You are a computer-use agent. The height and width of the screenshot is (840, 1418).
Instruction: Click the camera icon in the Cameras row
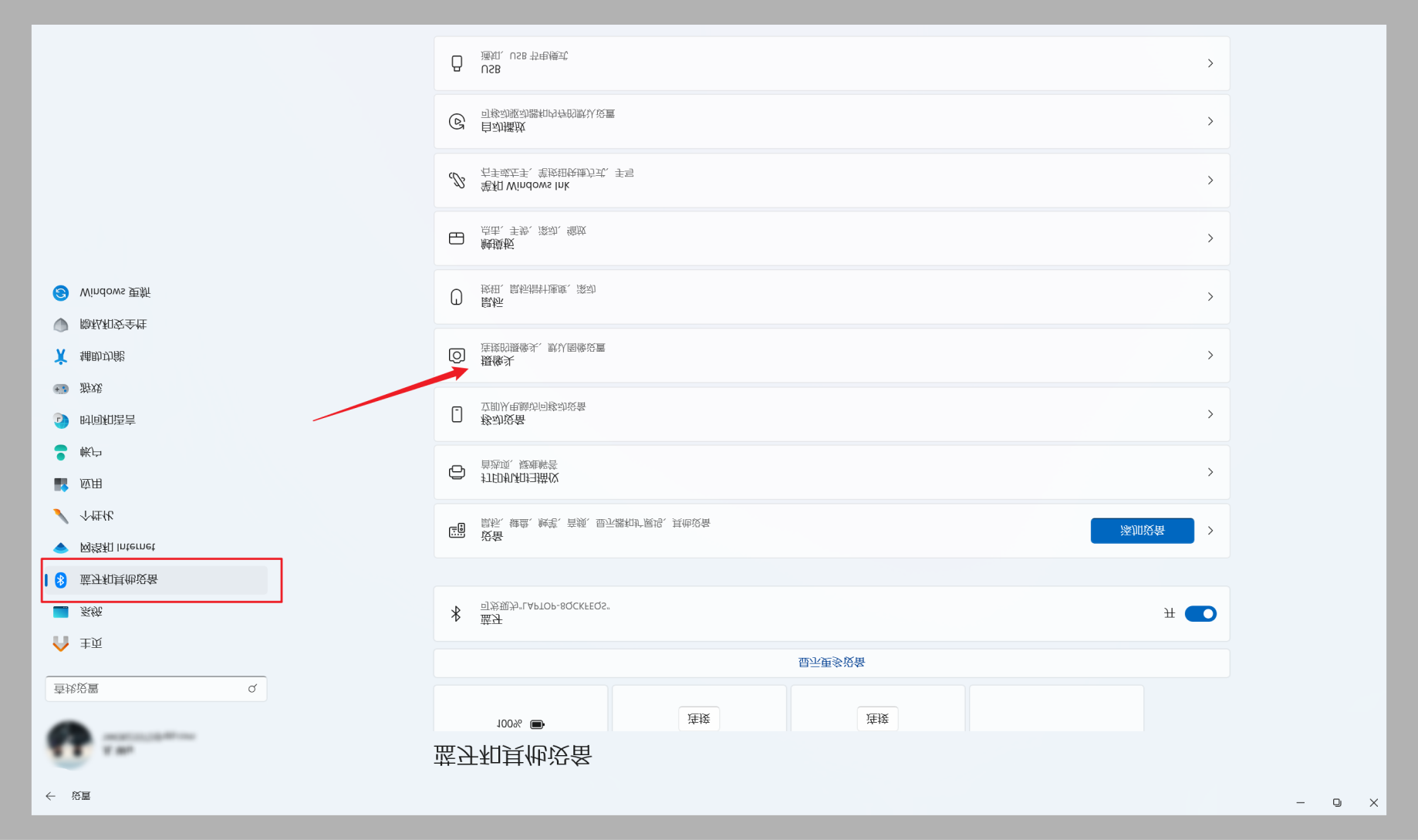(x=457, y=355)
